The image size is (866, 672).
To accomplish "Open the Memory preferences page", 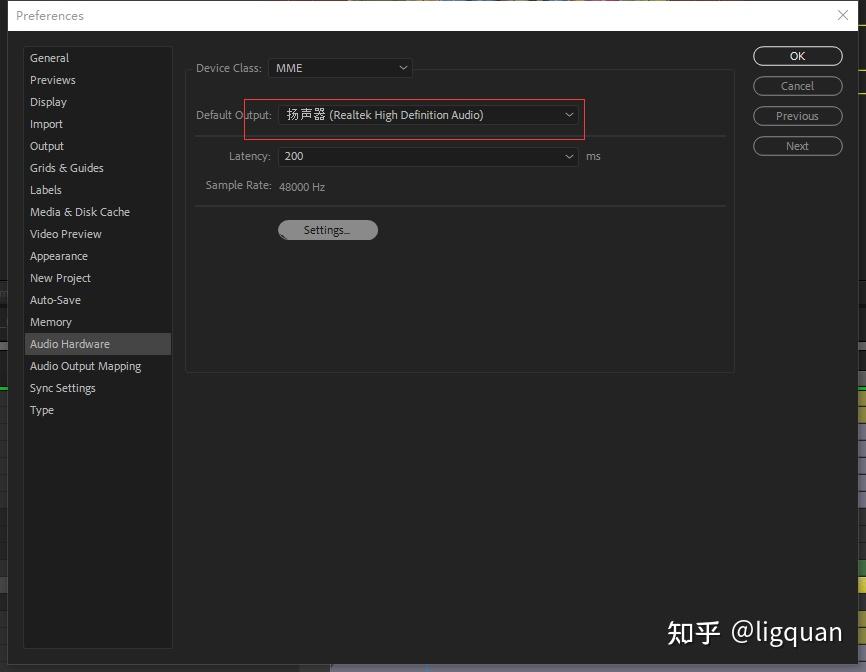I will (51, 322).
